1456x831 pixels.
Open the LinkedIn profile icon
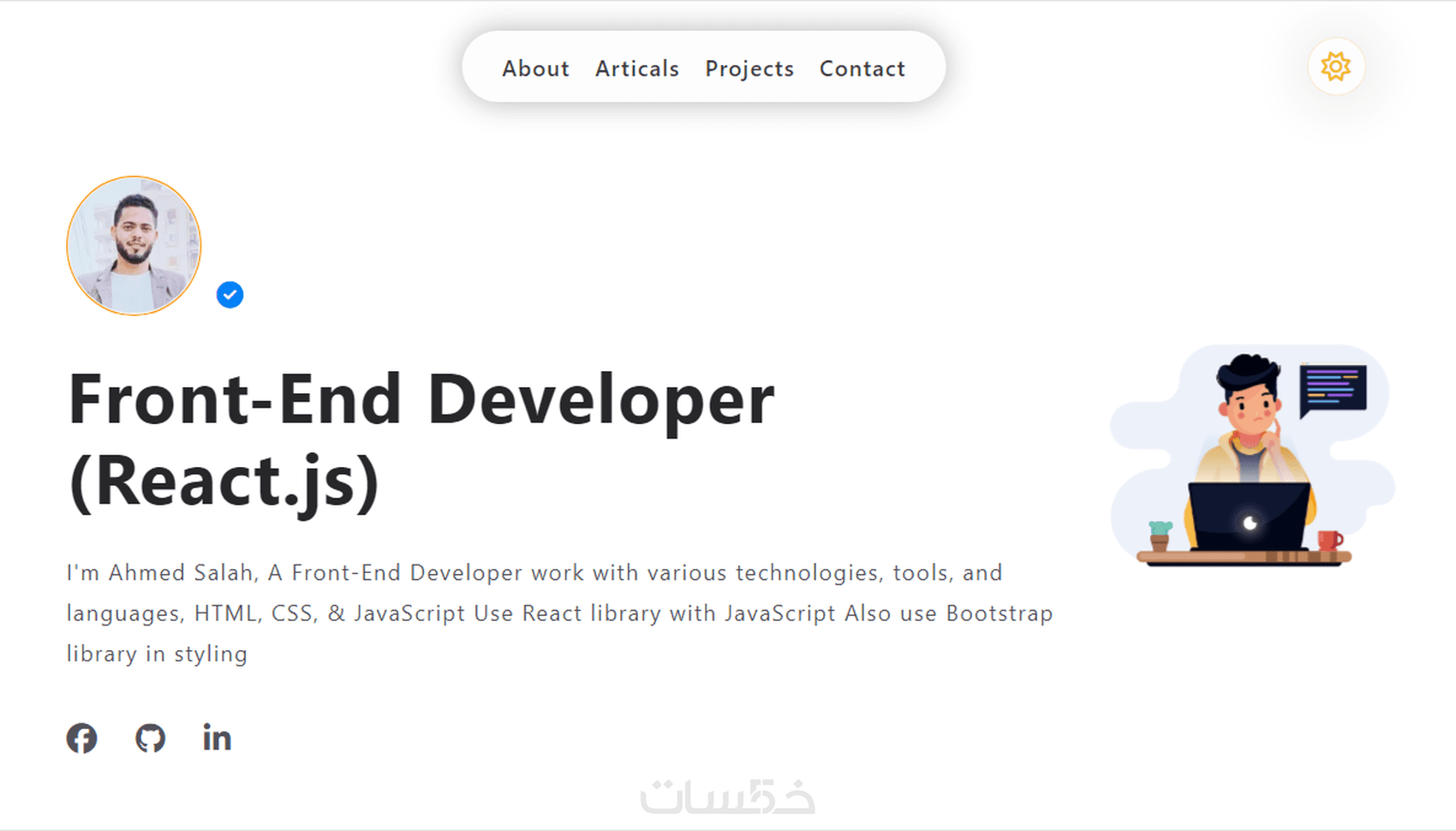[216, 738]
